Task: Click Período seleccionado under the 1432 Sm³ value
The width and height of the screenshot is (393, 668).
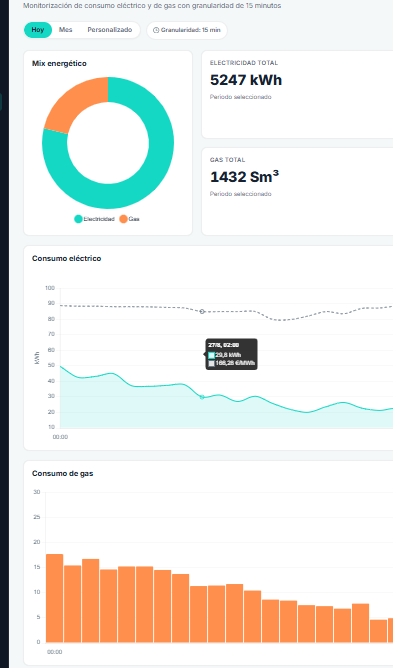Action: [x=240, y=194]
